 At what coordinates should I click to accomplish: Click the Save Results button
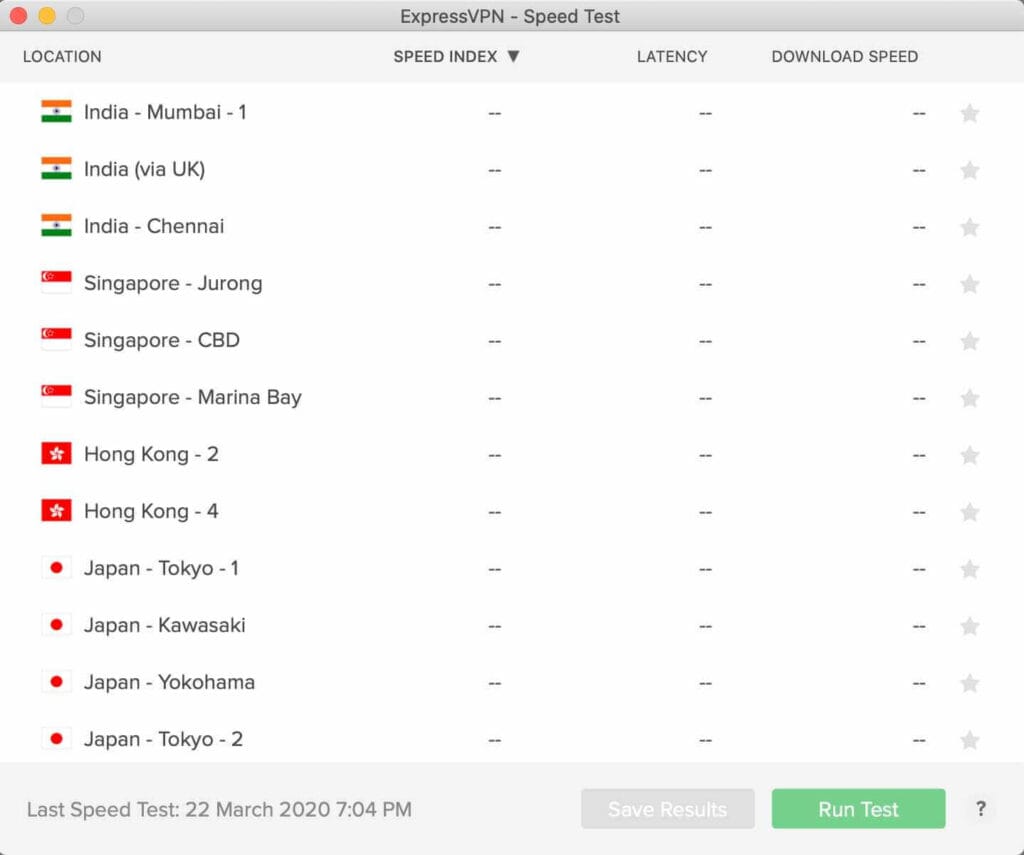click(x=667, y=809)
